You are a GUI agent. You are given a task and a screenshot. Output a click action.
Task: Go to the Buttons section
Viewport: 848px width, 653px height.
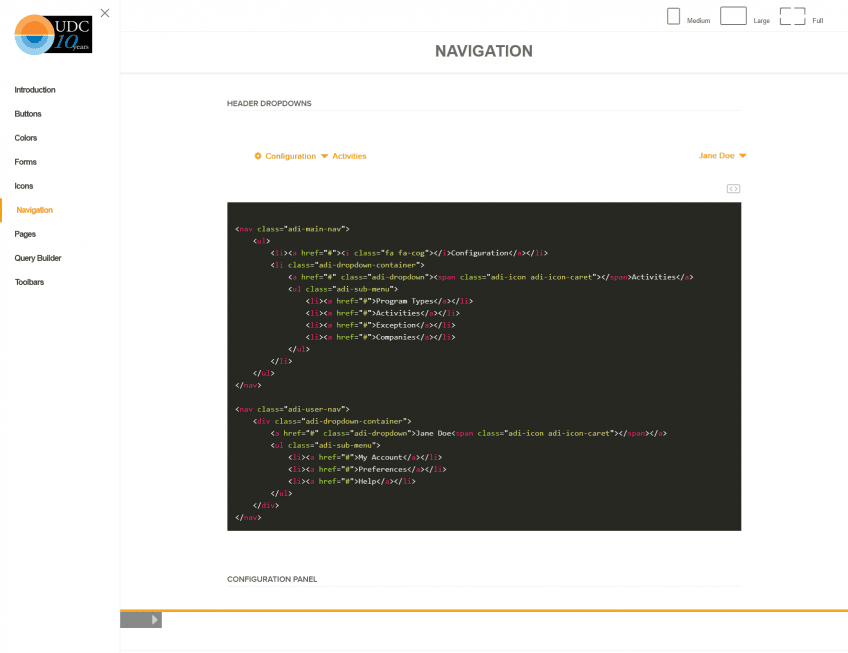point(28,114)
